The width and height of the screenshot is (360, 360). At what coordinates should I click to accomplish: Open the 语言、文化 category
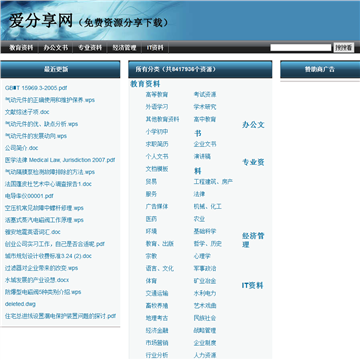[x=160, y=269]
